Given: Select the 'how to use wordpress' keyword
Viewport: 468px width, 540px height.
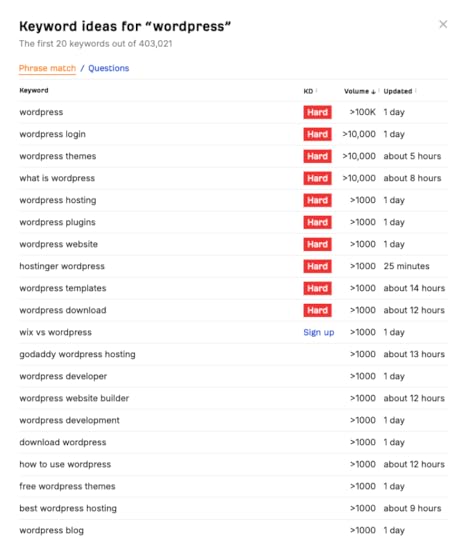Looking at the screenshot, I should point(65,464).
